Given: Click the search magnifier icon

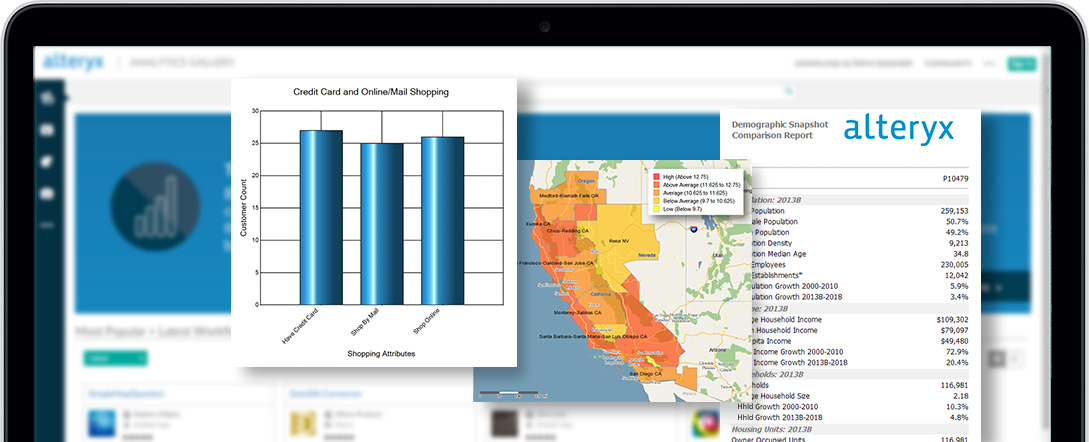Looking at the screenshot, I should [789, 90].
